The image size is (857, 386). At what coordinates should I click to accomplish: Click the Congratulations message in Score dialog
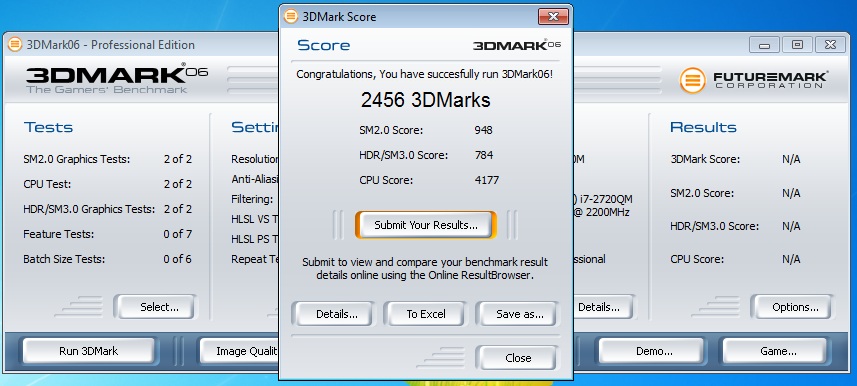(425, 74)
